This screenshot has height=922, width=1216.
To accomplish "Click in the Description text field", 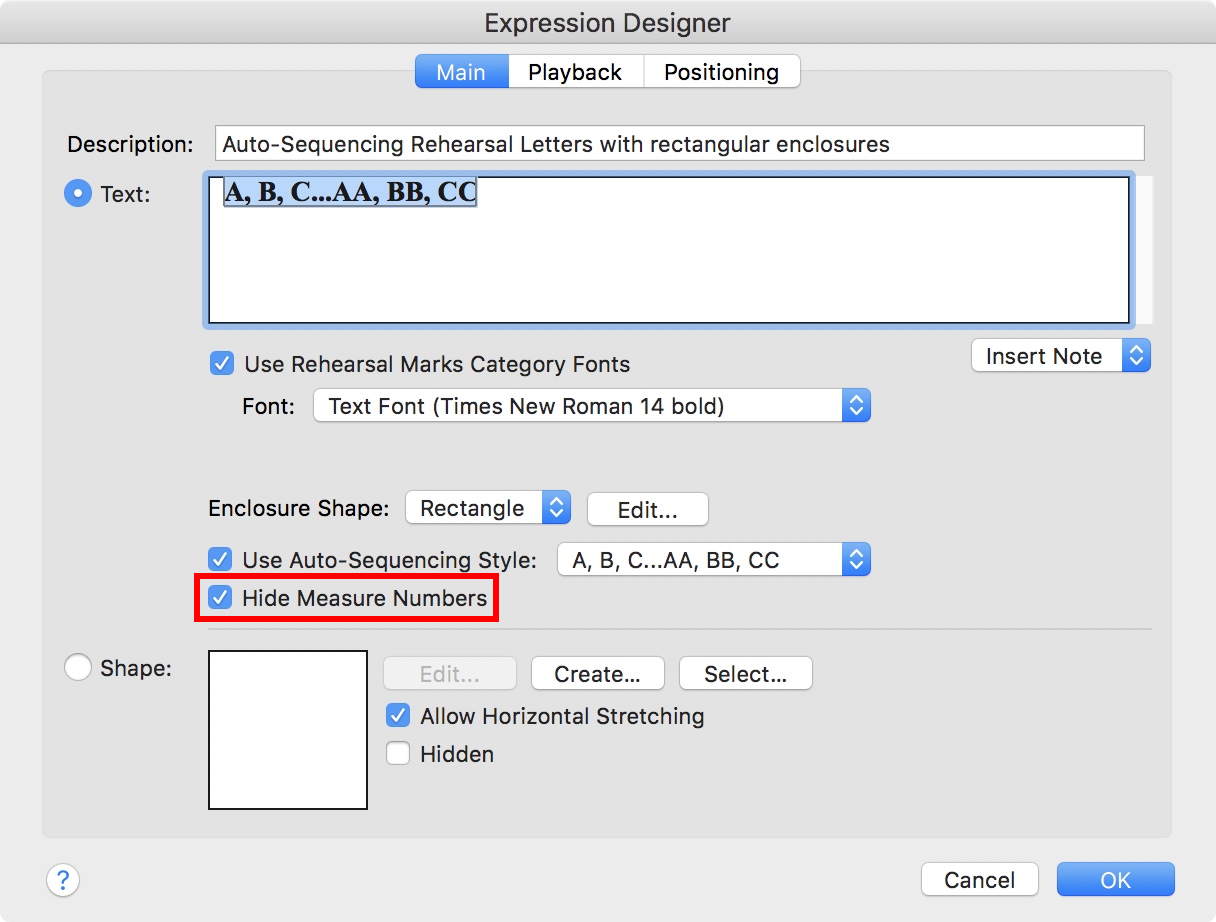I will [x=679, y=144].
